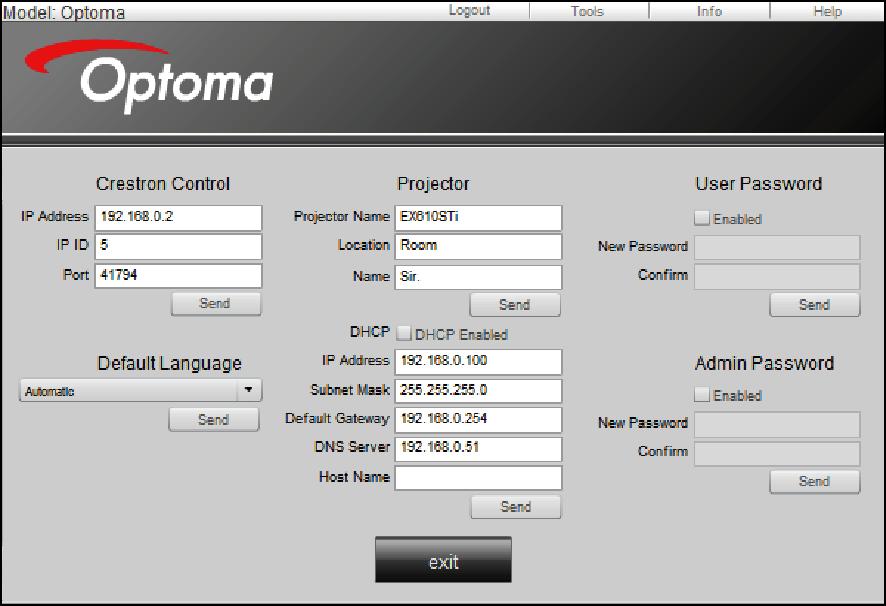
Task: Send the Projector name settings
Action: [x=515, y=305]
